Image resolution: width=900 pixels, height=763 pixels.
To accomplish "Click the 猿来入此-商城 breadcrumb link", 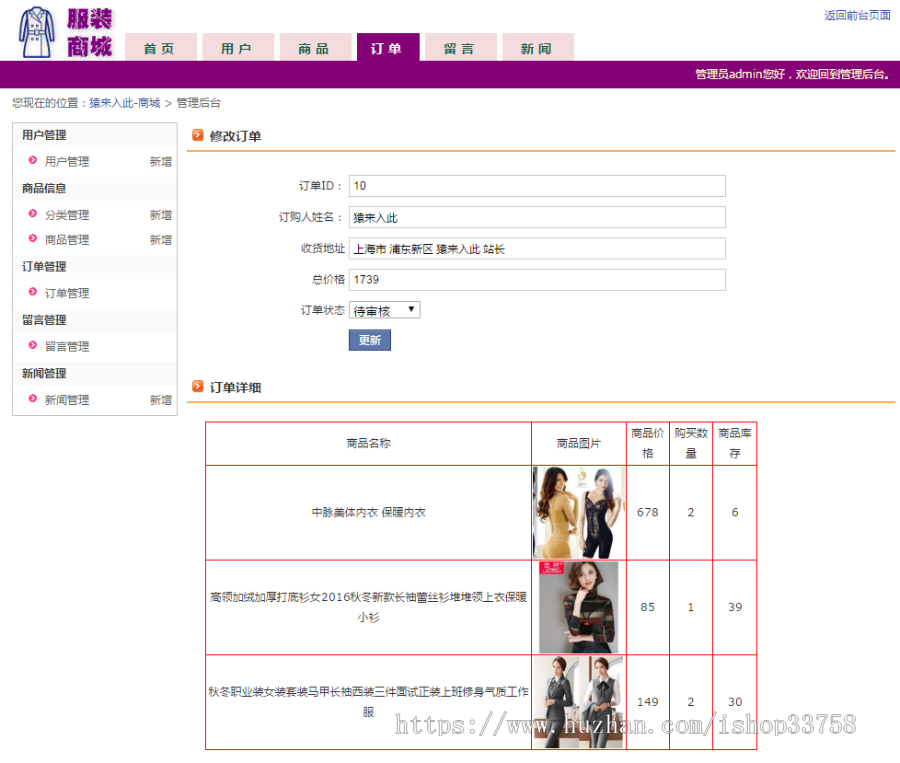I will coord(124,101).
